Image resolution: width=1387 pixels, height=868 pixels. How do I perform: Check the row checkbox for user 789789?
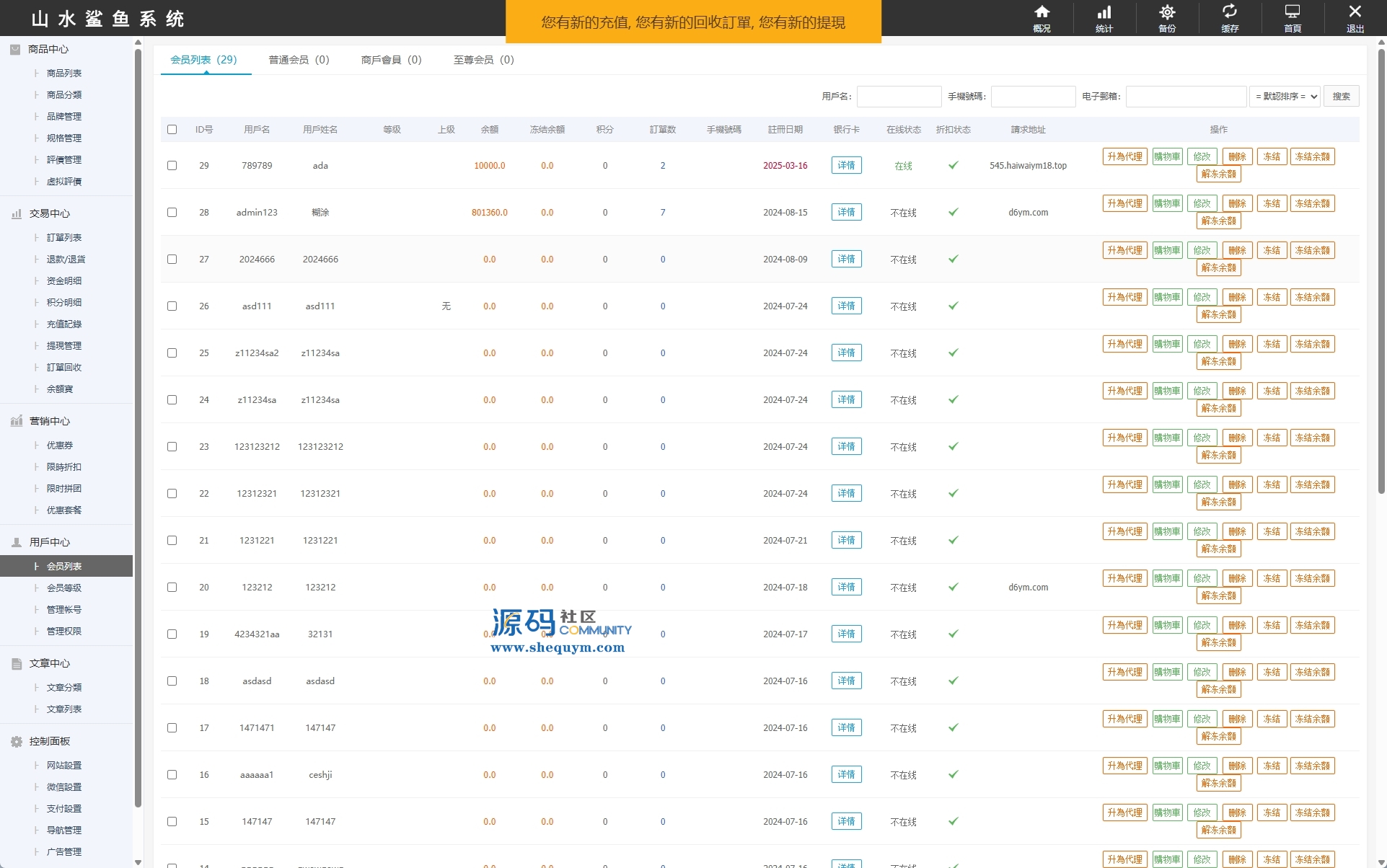[172, 165]
